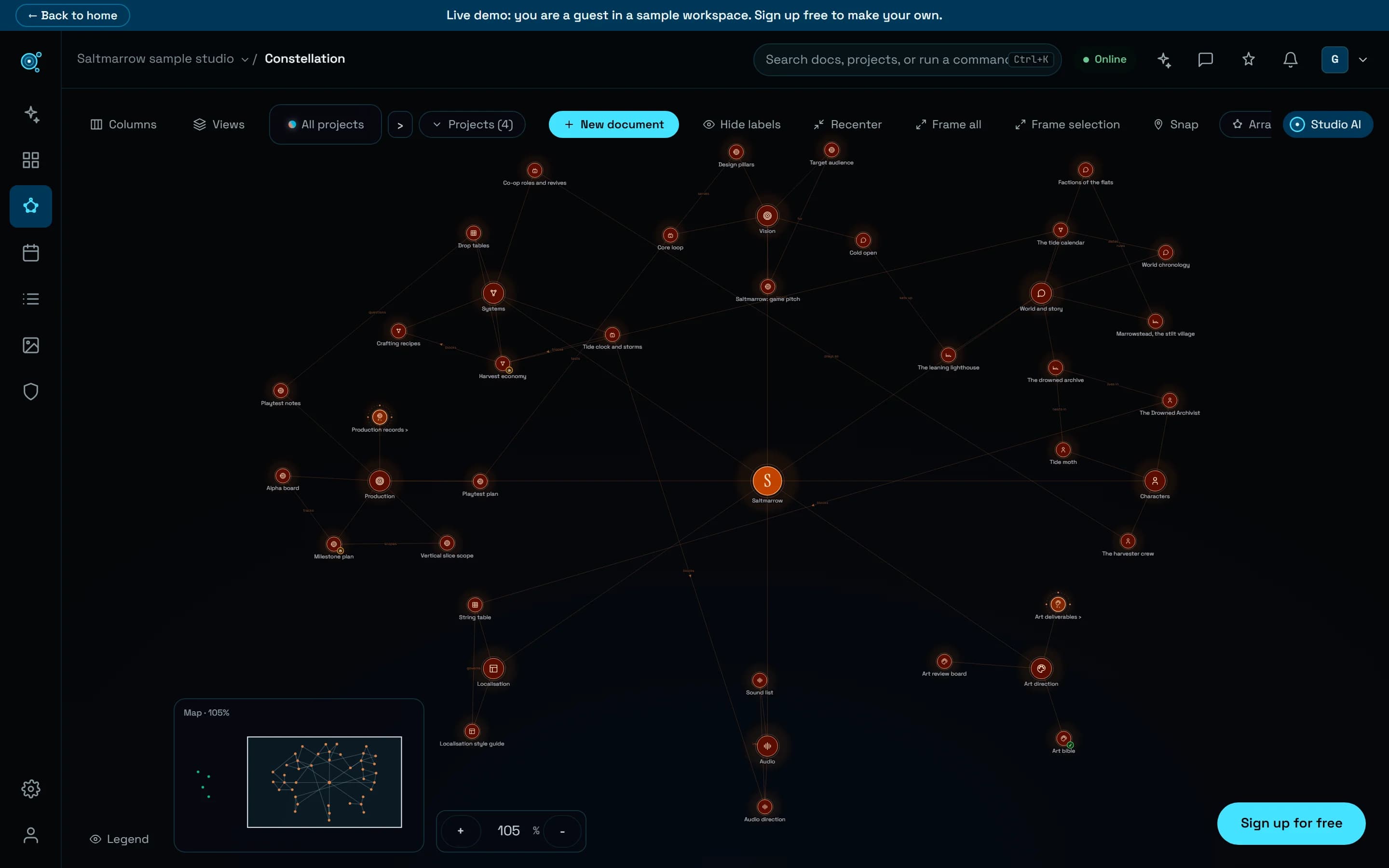Toggle the Legend visibility
Viewport: 1389px width, 868px height.
click(x=120, y=839)
